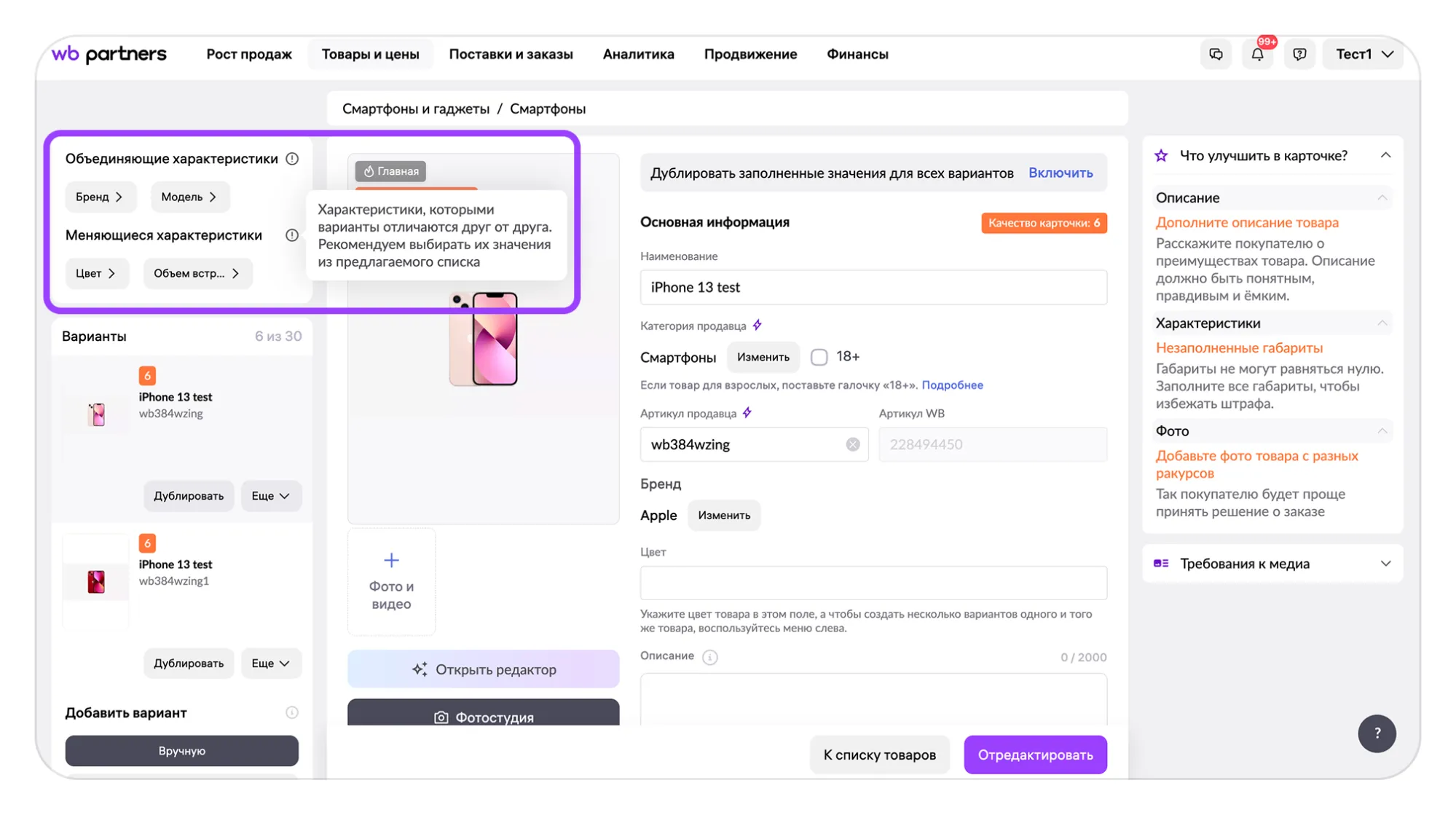This screenshot has height=815, width=1456.
Task: Tick the 18+ checkbox
Action: [819, 357]
